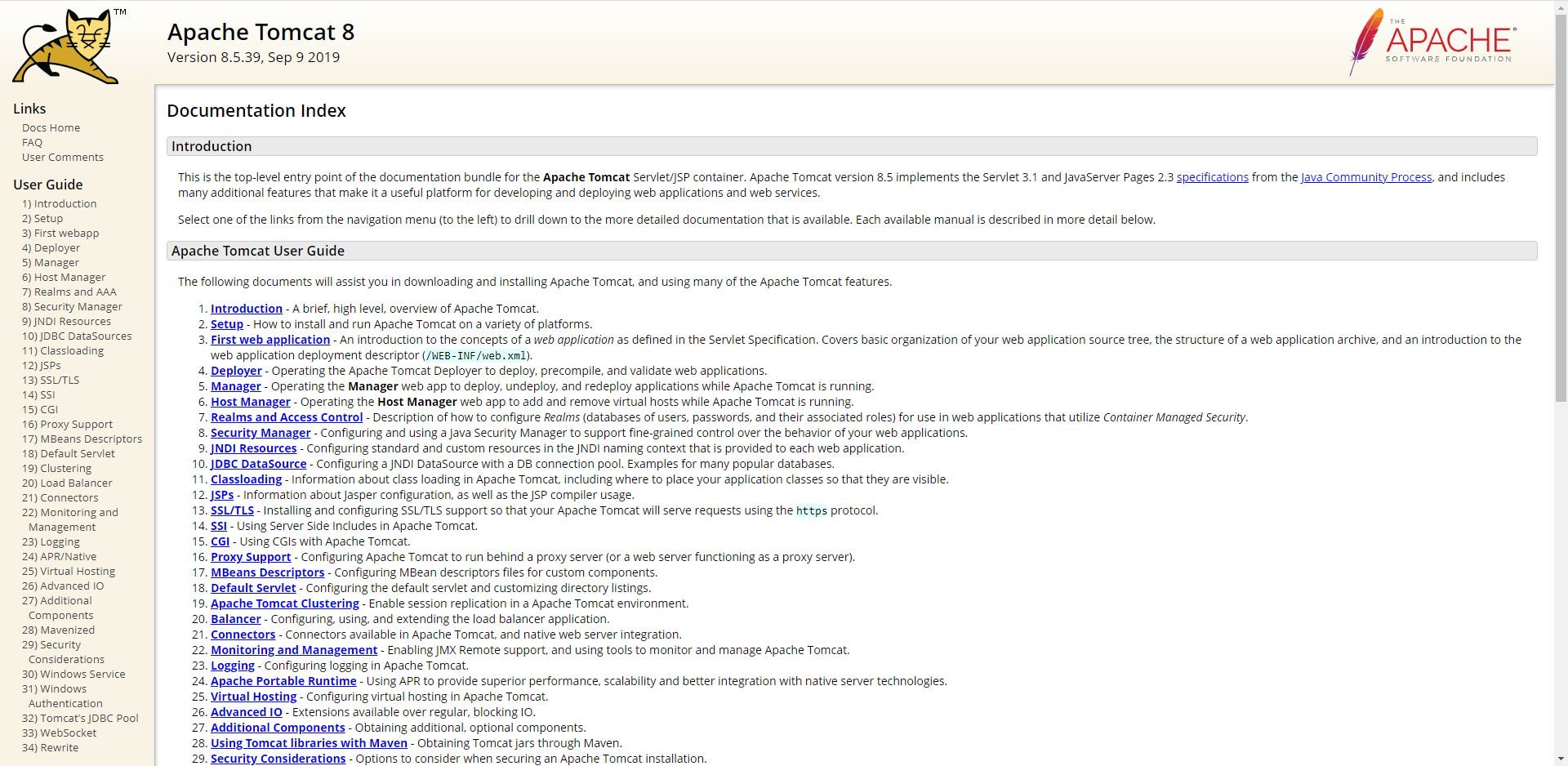The width and height of the screenshot is (1568, 766).
Task: Open the Security Manager list link
Action: click(x=261, y=433)
